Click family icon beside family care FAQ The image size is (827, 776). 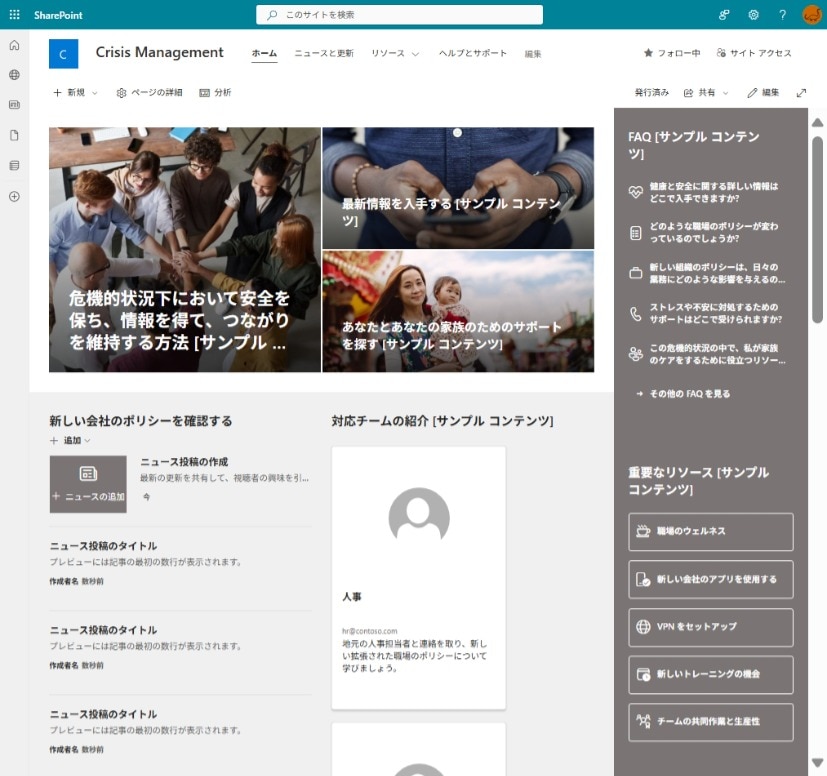(636, 354)
